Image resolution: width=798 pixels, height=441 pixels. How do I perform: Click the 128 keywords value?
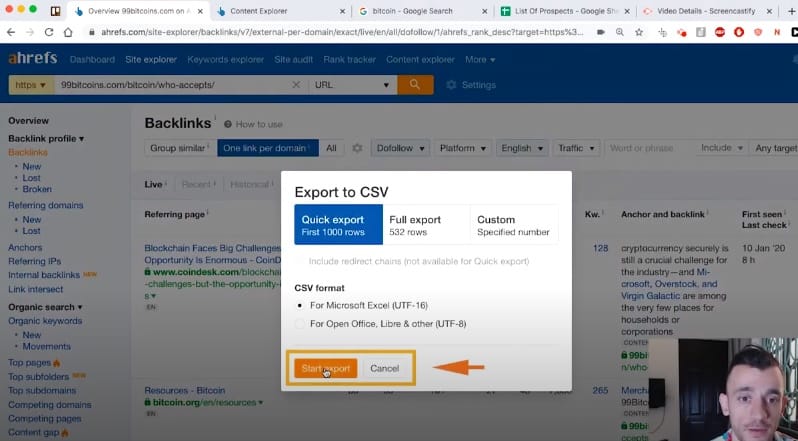point(601,248)
